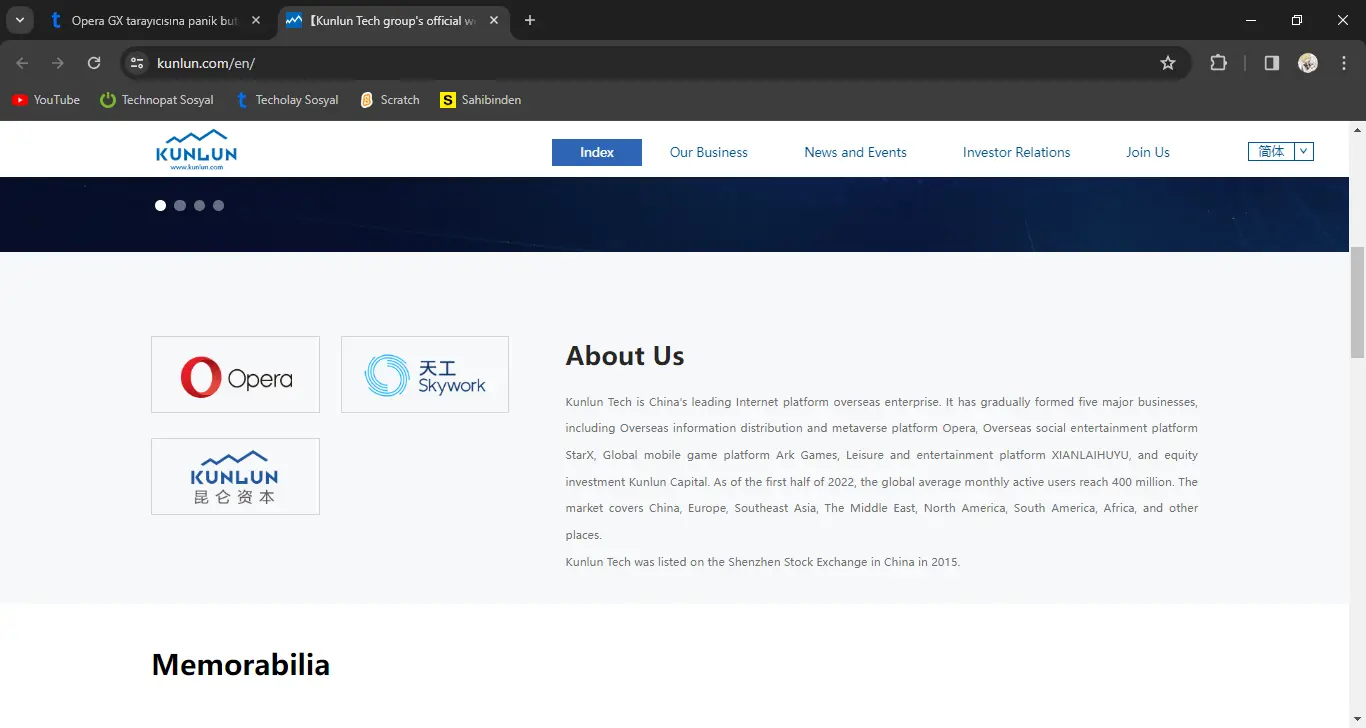The height and width of the screenshot is (728, 1366).
Task: Select the Index navigation item
Action: click(597, 152)
